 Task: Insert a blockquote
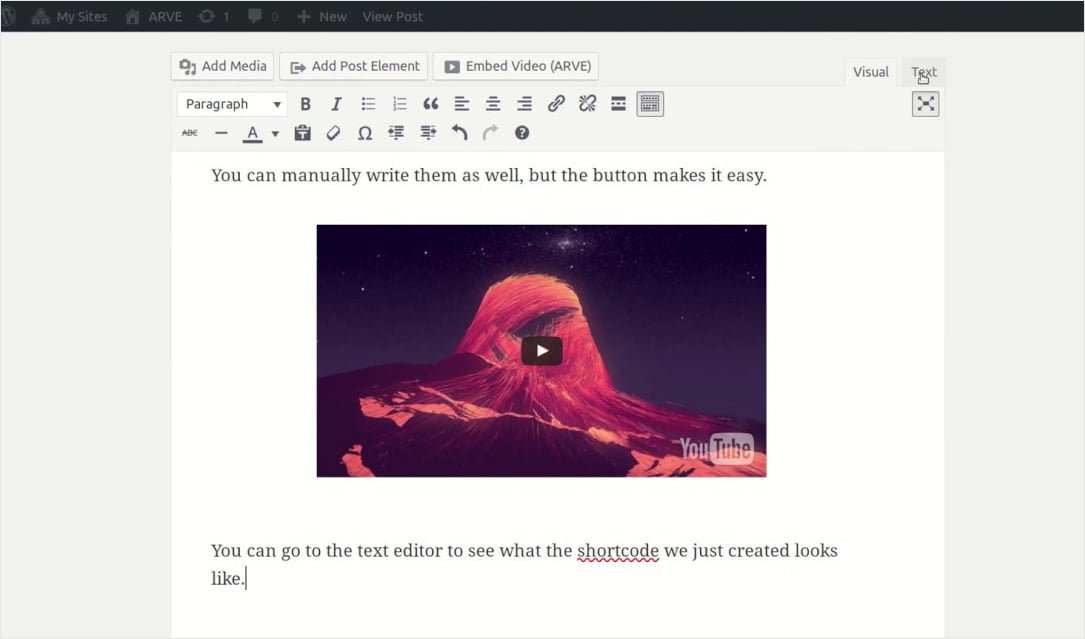tap(431, 103)
